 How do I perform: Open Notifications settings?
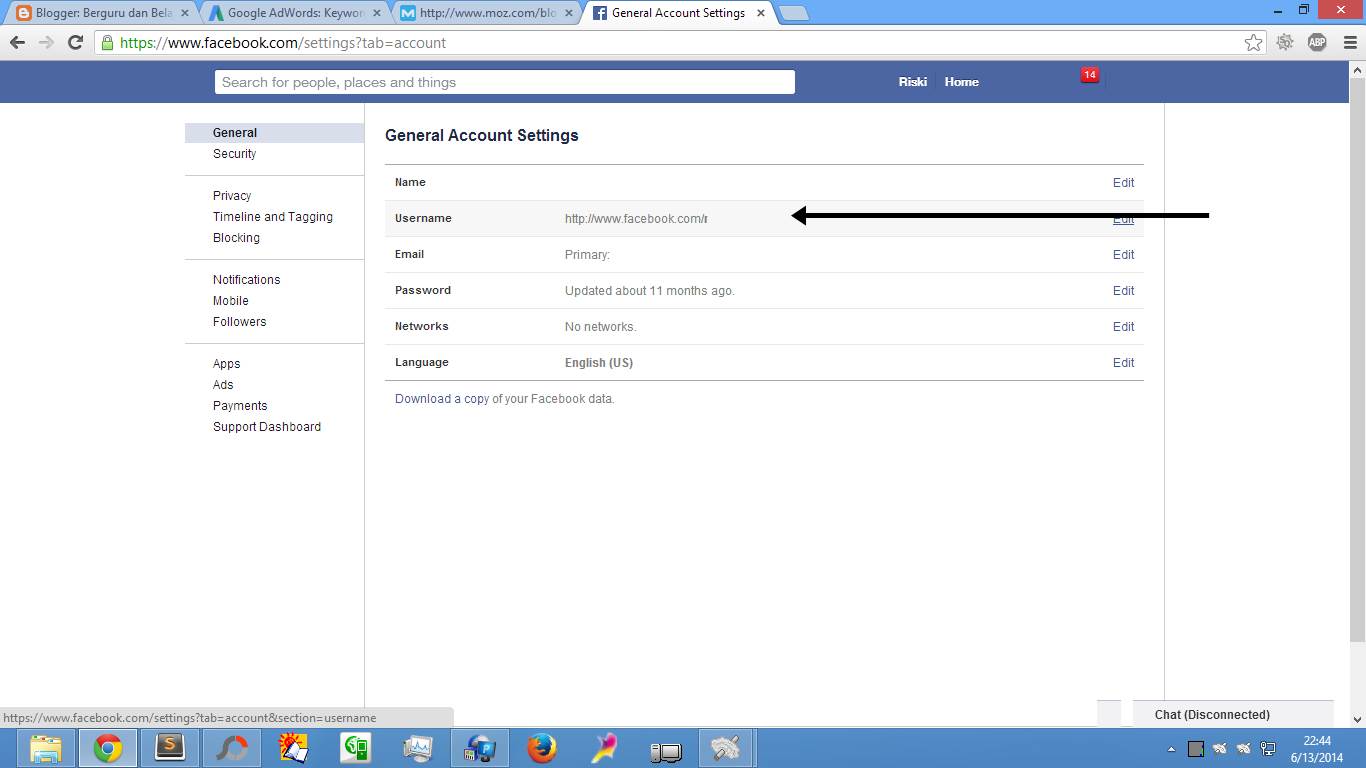click(x=246, y=280)
